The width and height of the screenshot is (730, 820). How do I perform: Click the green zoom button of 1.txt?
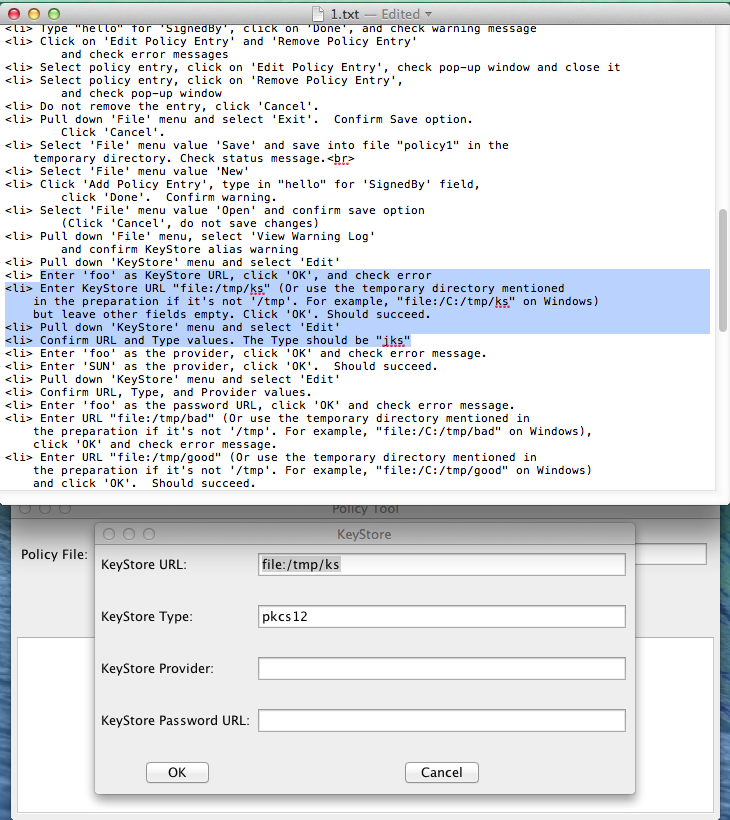point(53,14)
